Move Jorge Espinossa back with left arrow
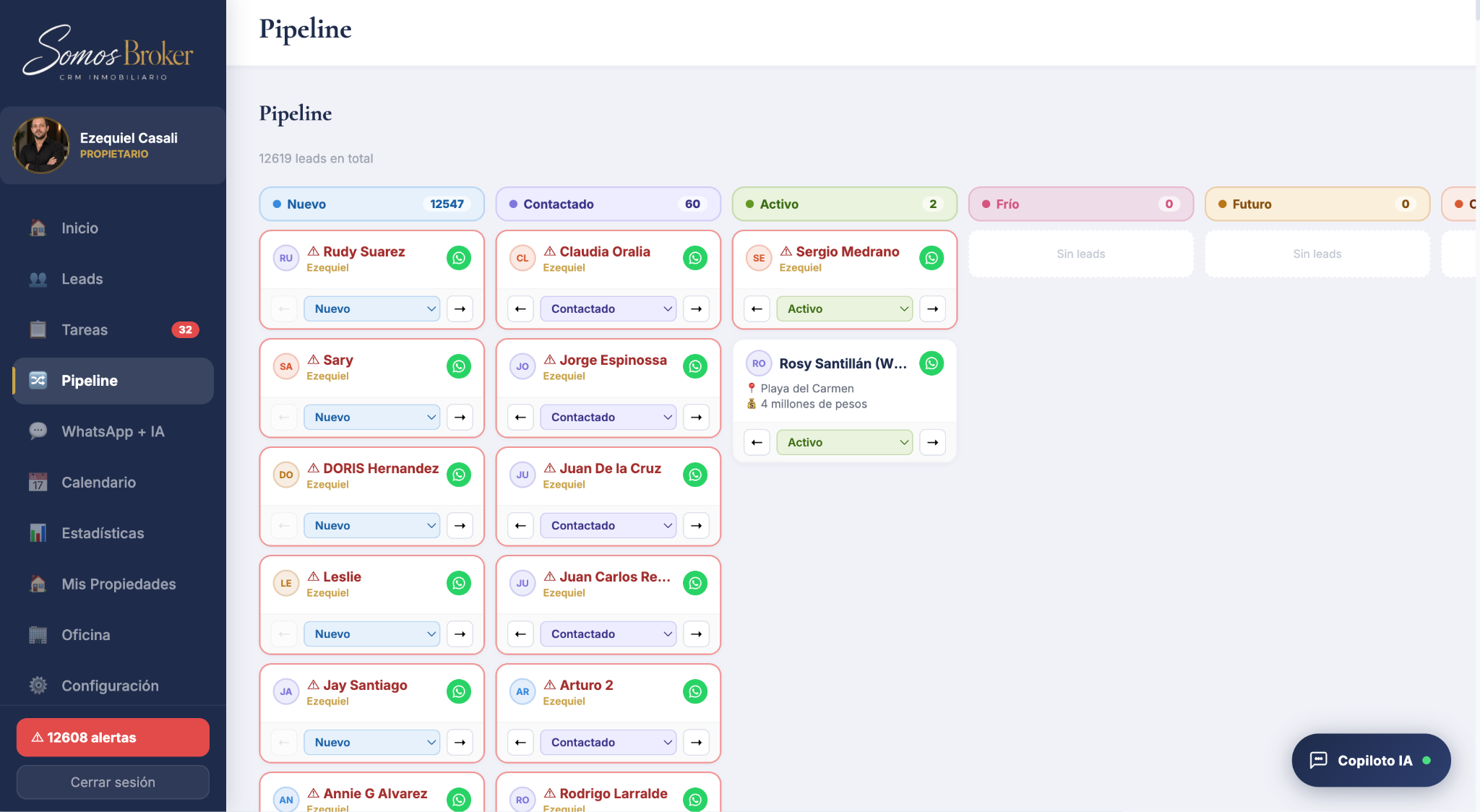The width and height of the screenshot is (1480, 812). 520,417
